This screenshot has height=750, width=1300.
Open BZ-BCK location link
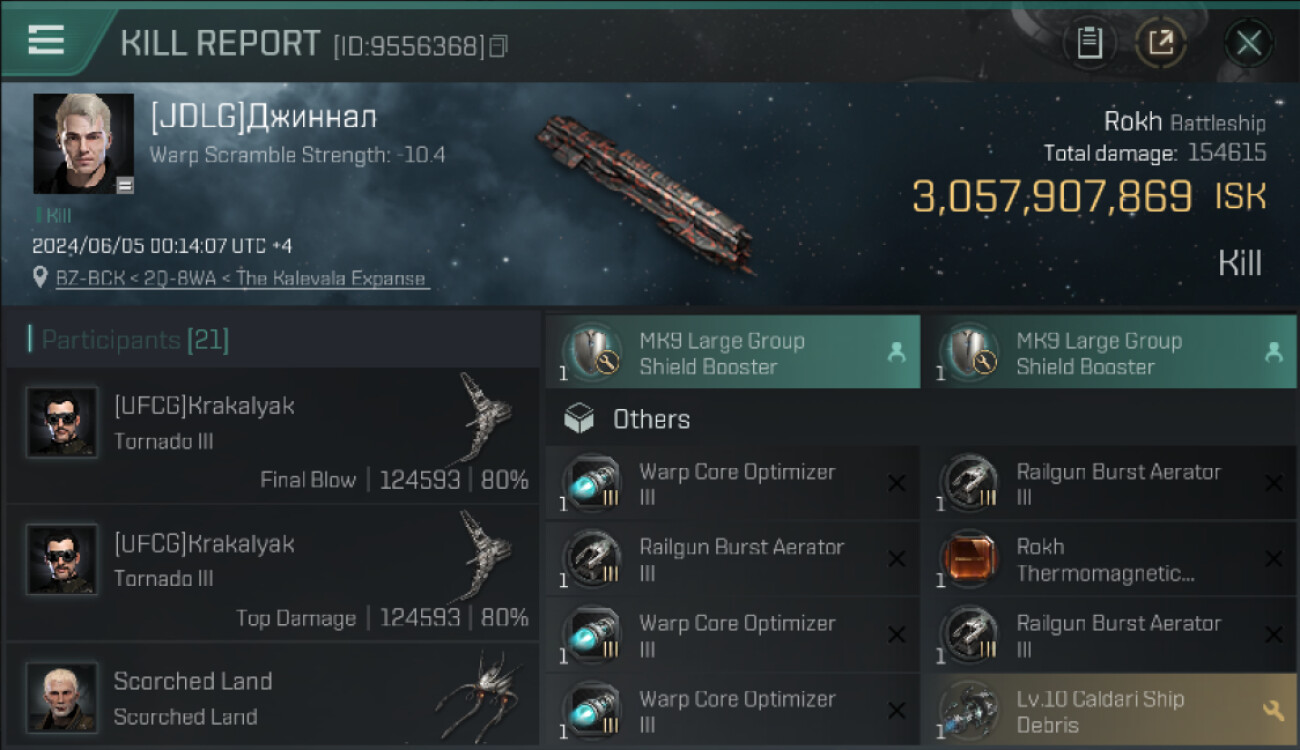(242, 279)
